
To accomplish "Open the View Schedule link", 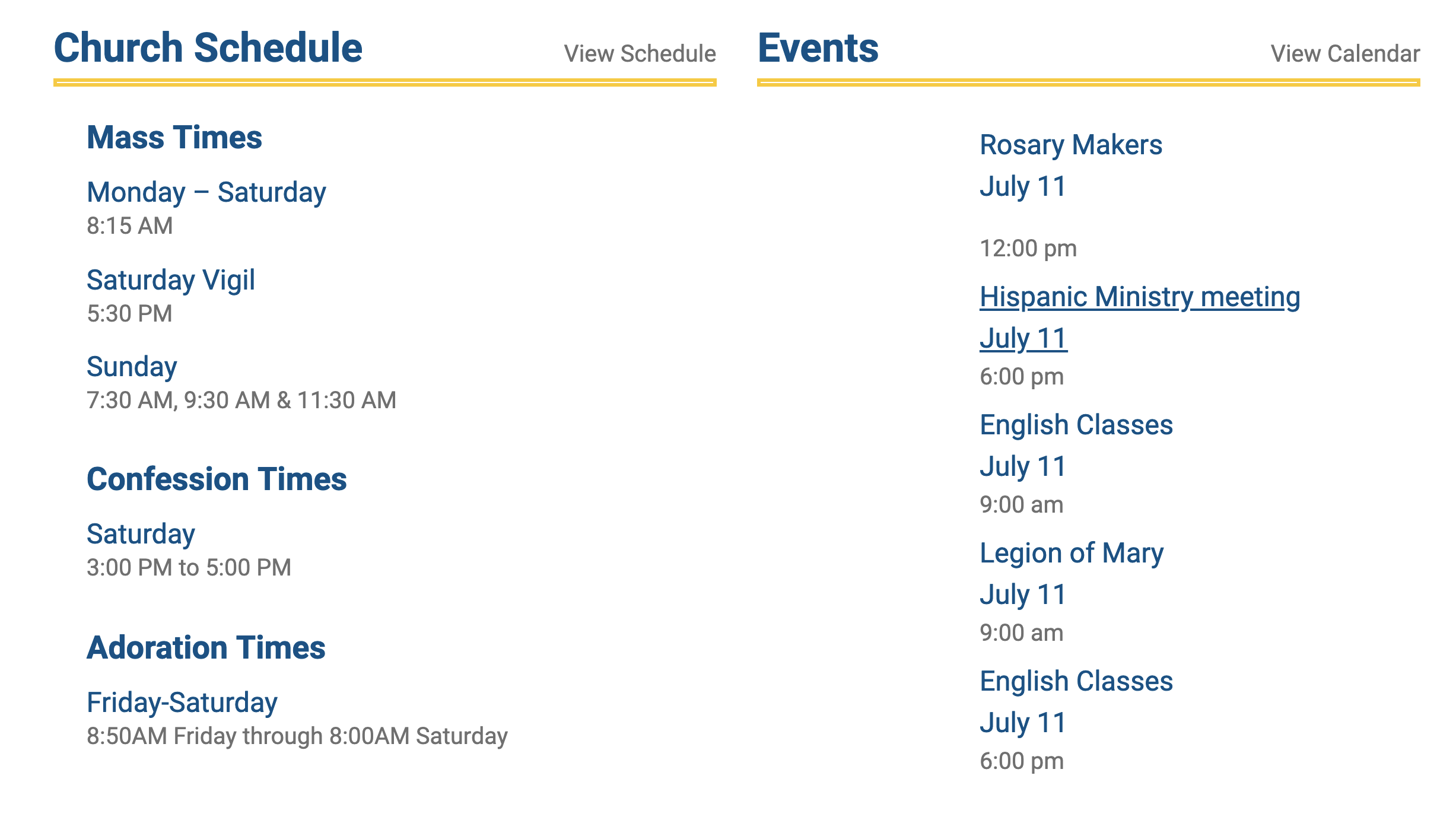I will click(640, 54).
